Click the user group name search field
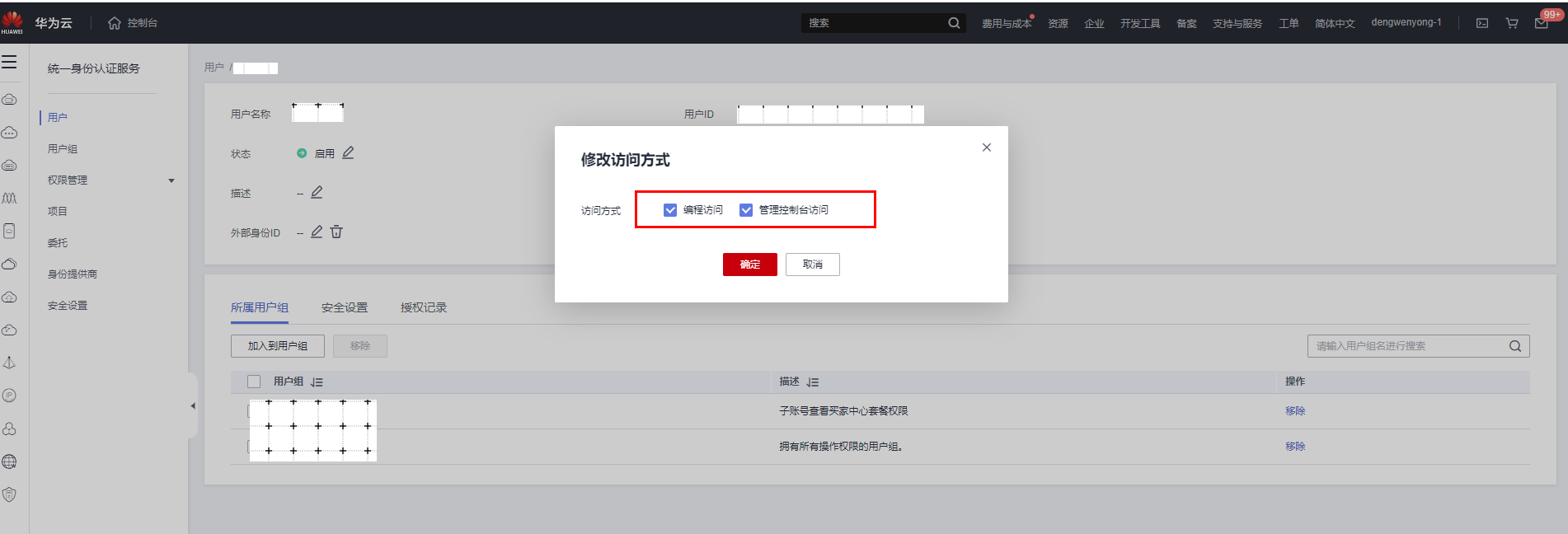This screenshot has width=1568, height=534. coord(1408,346)
